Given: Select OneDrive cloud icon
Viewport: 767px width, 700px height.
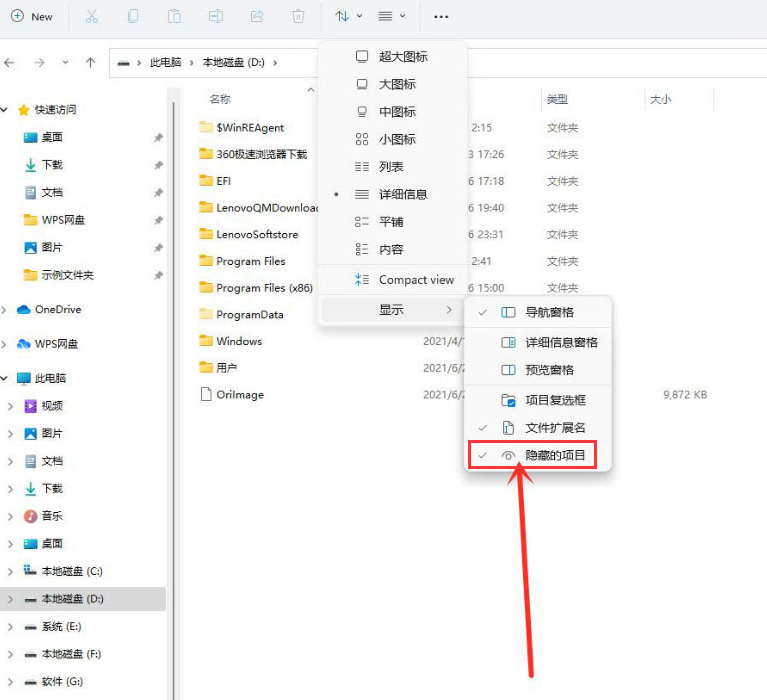Looking at the screenshot, I should pos(23,310).
